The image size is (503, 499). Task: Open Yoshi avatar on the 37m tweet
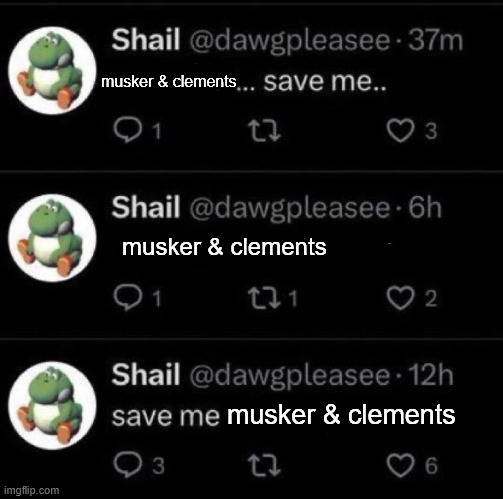53,71
